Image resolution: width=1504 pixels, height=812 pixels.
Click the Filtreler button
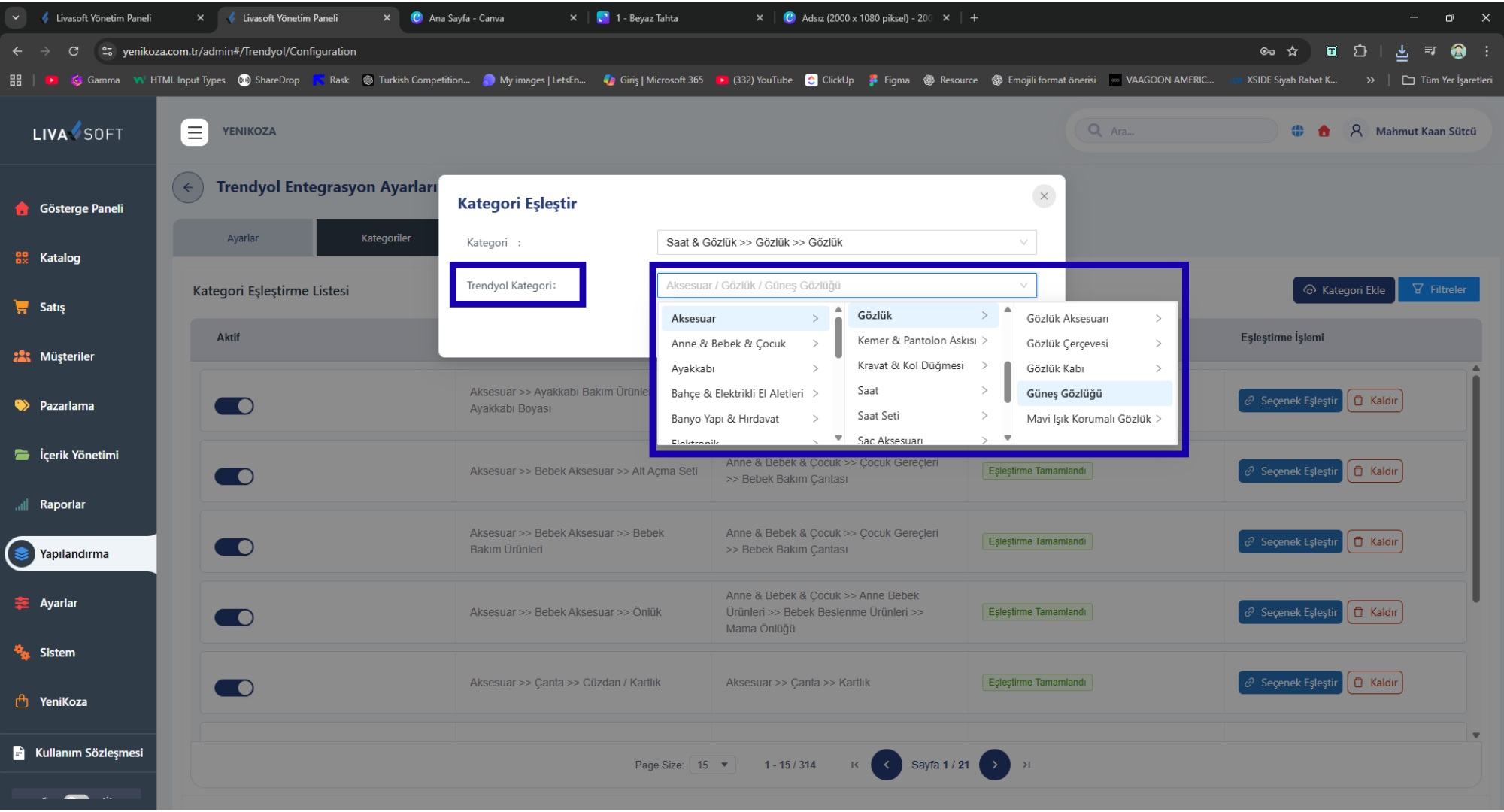click(1439, 289)
